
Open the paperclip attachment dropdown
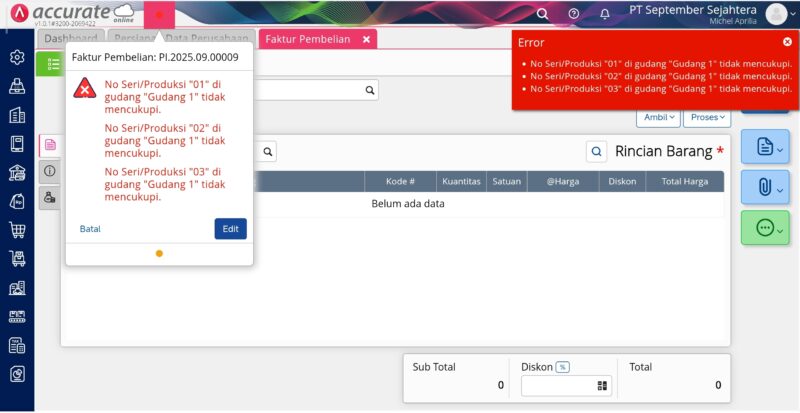(x=765, y=187)
